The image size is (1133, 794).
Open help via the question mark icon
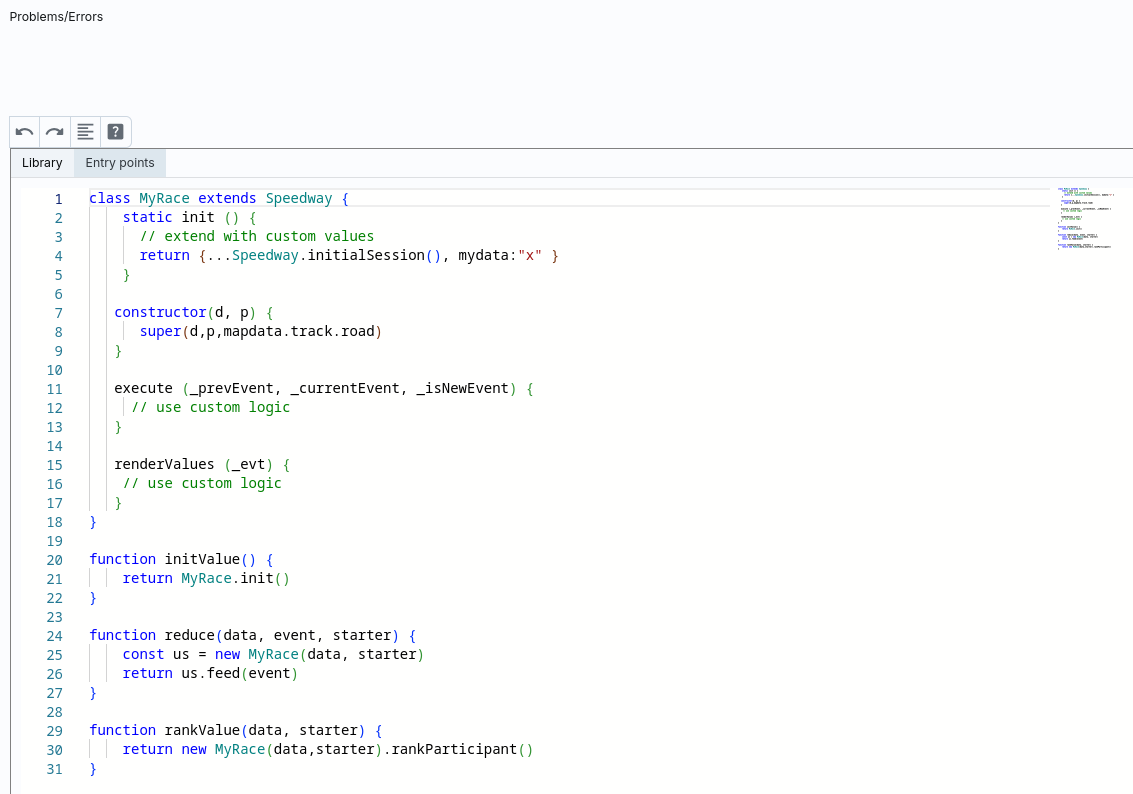click(x=115, y=131)
